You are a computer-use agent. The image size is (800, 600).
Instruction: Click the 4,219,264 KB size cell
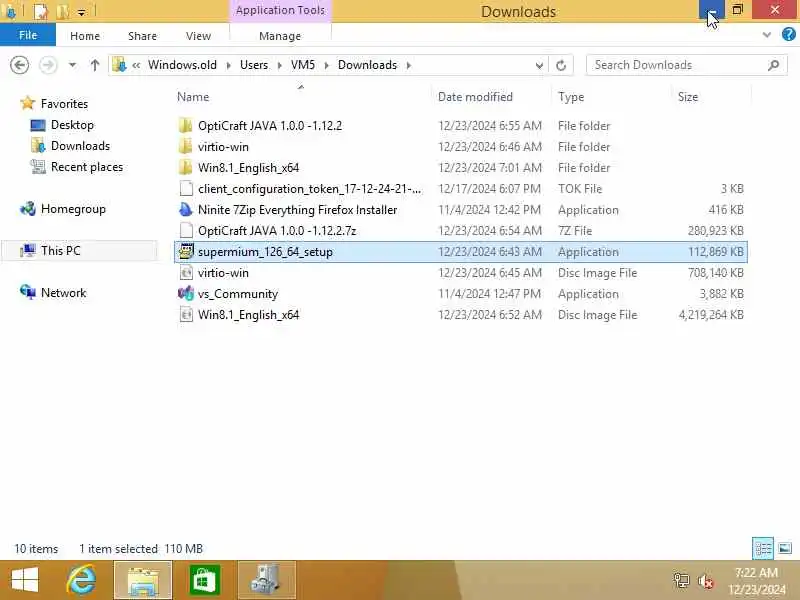click(x=711, y=315)
